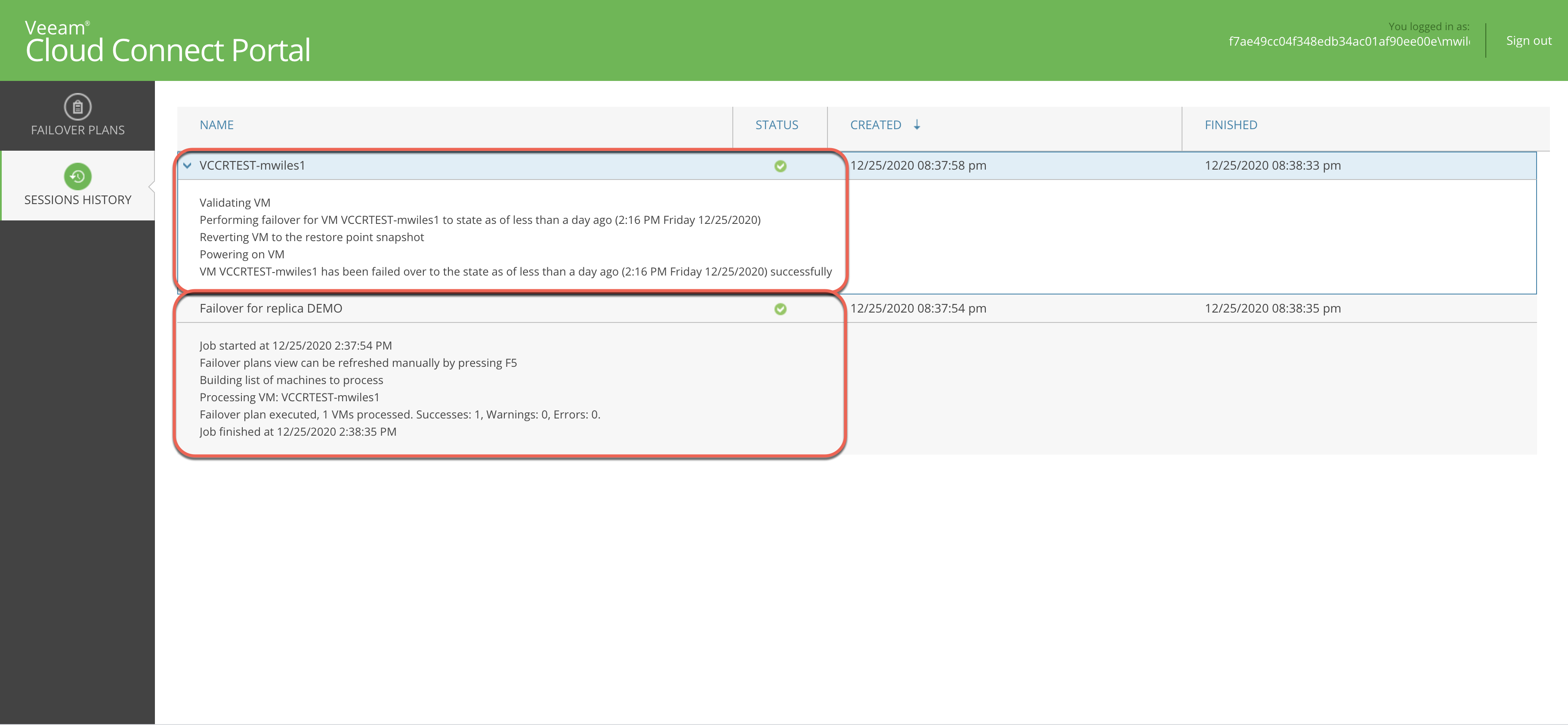Click green success status icon for VCCRTEST-mwiles1

coord(780,166)
